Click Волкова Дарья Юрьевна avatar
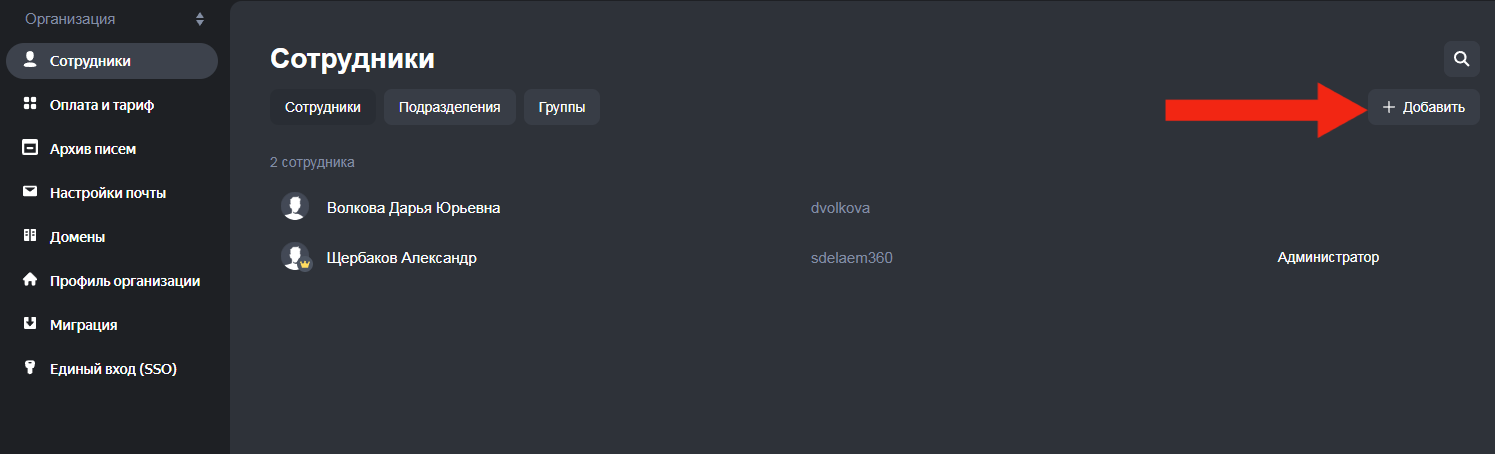The image size is (1495, 454). tap(294, 207)
